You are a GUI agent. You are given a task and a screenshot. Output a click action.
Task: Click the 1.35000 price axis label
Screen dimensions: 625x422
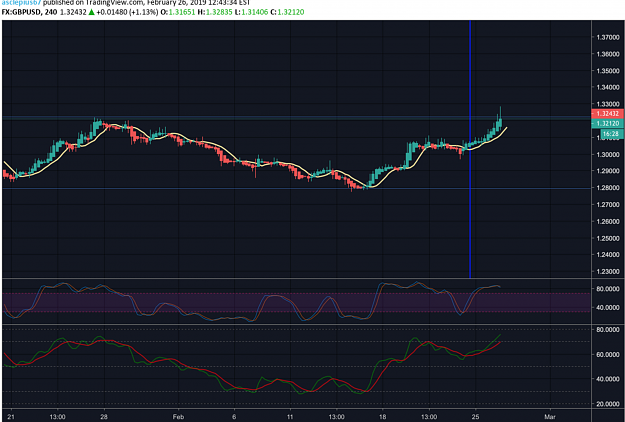click(607, 71)
